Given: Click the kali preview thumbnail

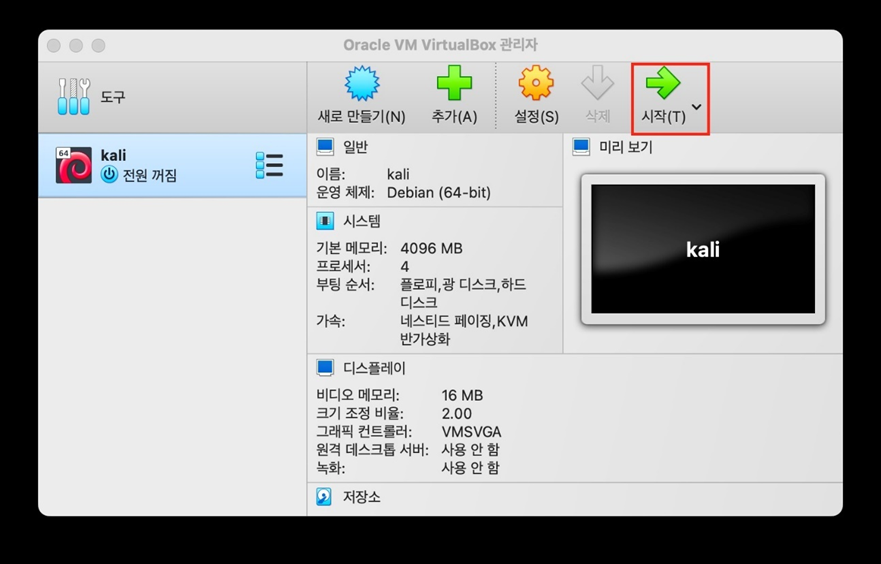Looking at the screenshot, I should (x=703, y=249).
